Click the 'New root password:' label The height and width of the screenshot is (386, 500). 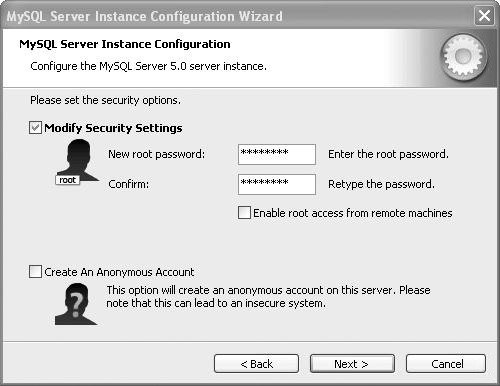pos(157,154)
